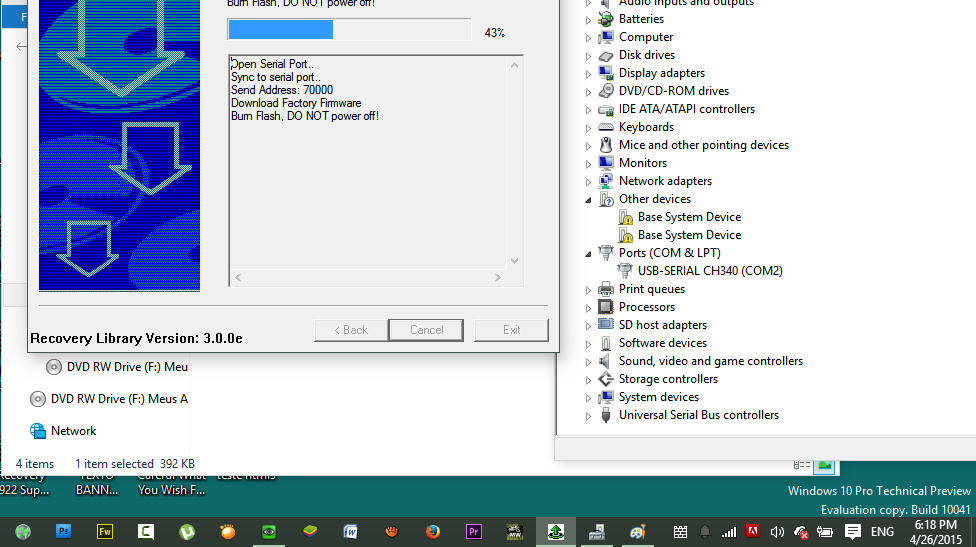Click the USB-SERIAL CH340 (COM2) device icon

[x=625, y=271]
